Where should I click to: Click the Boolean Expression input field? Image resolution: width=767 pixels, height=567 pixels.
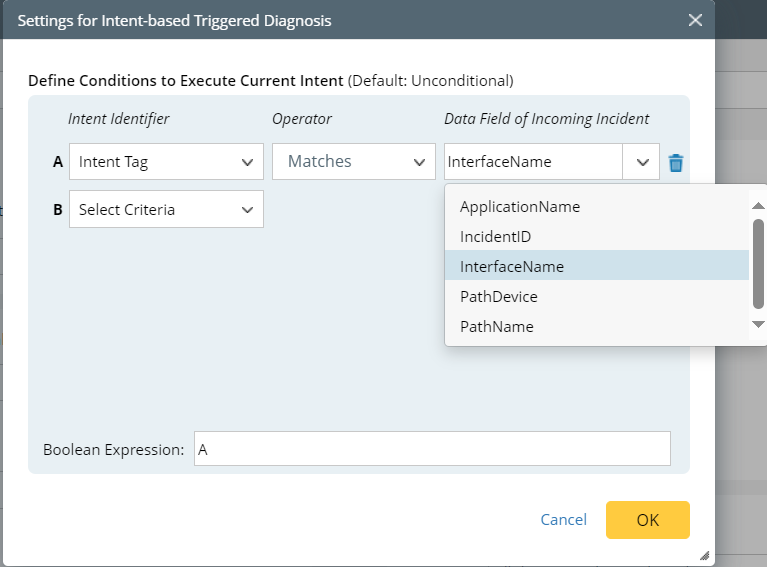tap(432, 449)
